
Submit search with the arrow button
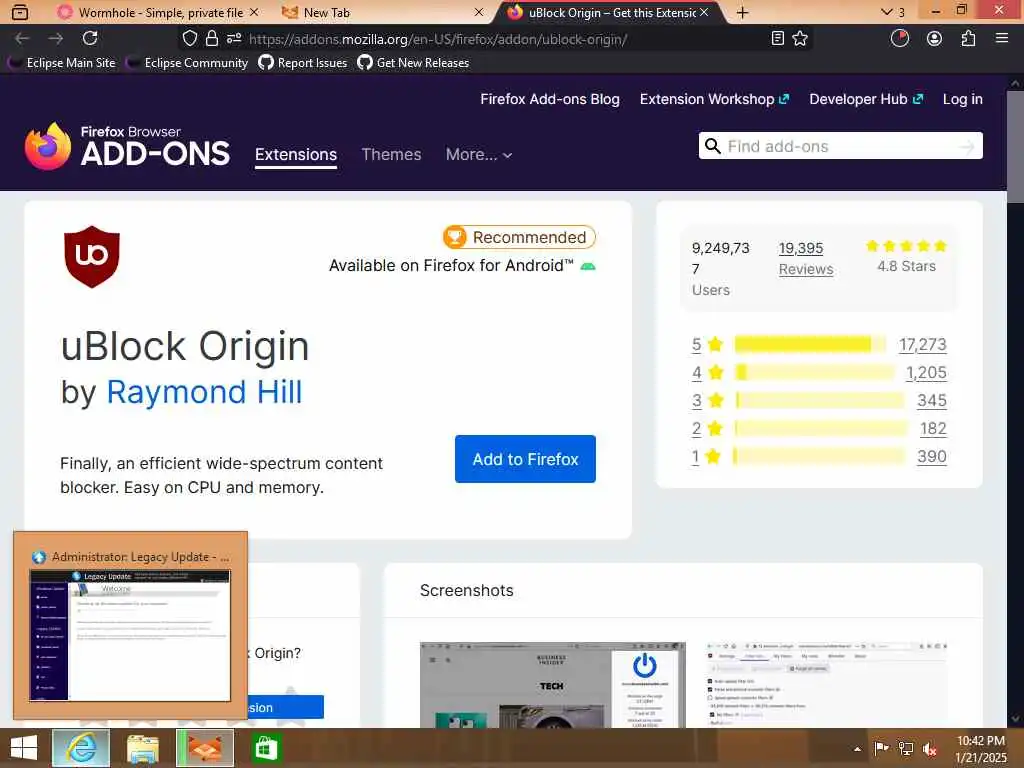(967, 146)
